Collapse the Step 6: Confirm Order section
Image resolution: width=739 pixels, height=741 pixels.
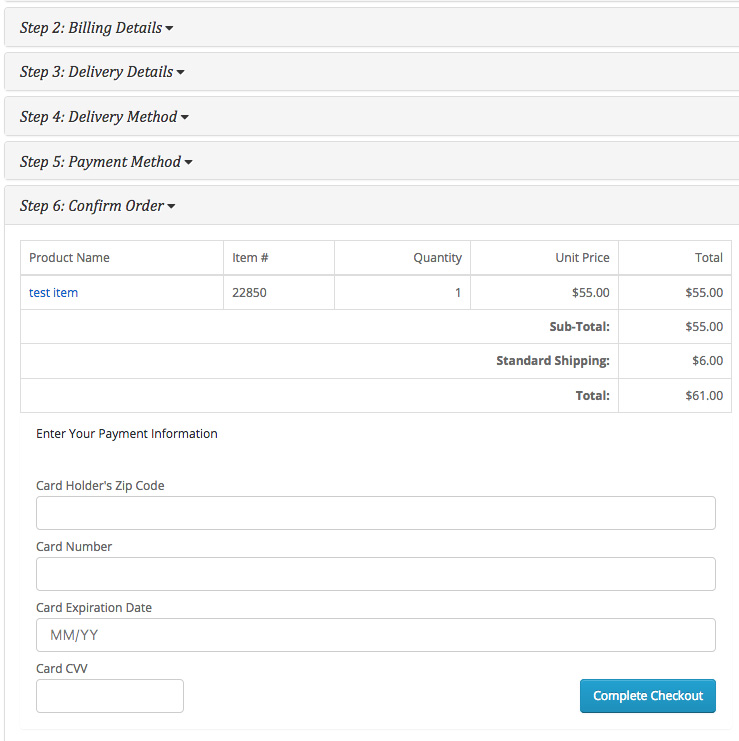pyautogui.click(x=97, y=206)
